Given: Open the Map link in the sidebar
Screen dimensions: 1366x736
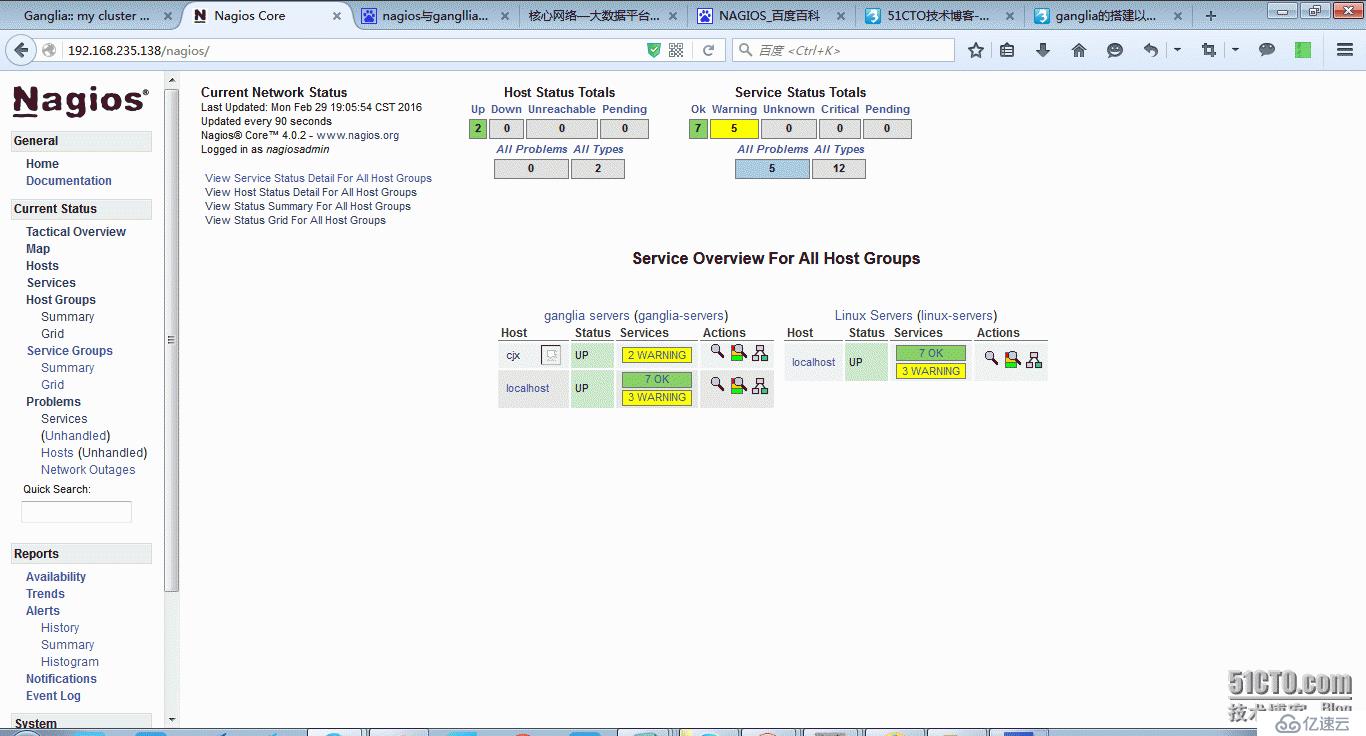Looking at the screenshot, I should 38,249.
